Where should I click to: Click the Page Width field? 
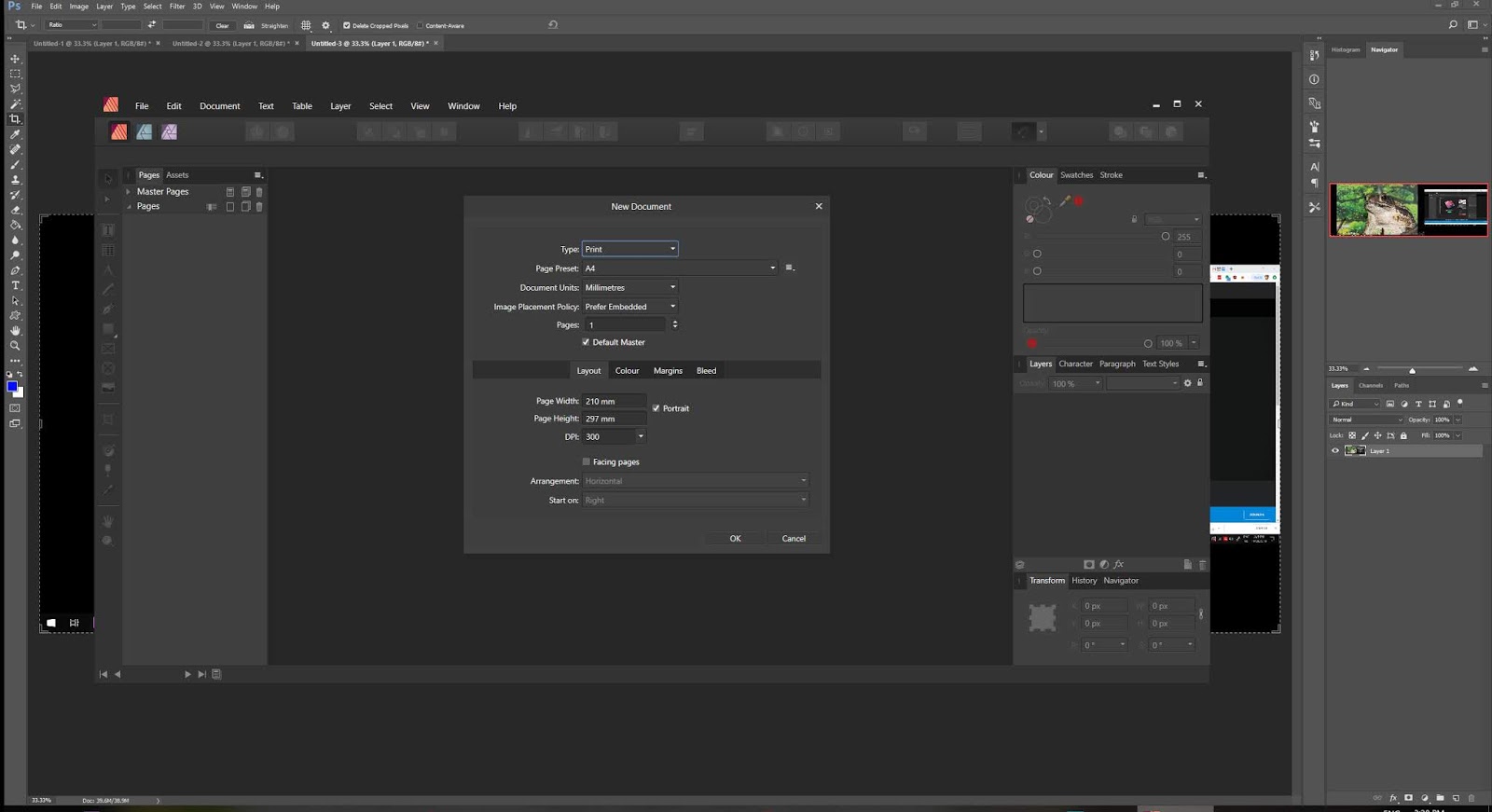tap(615, 401)
